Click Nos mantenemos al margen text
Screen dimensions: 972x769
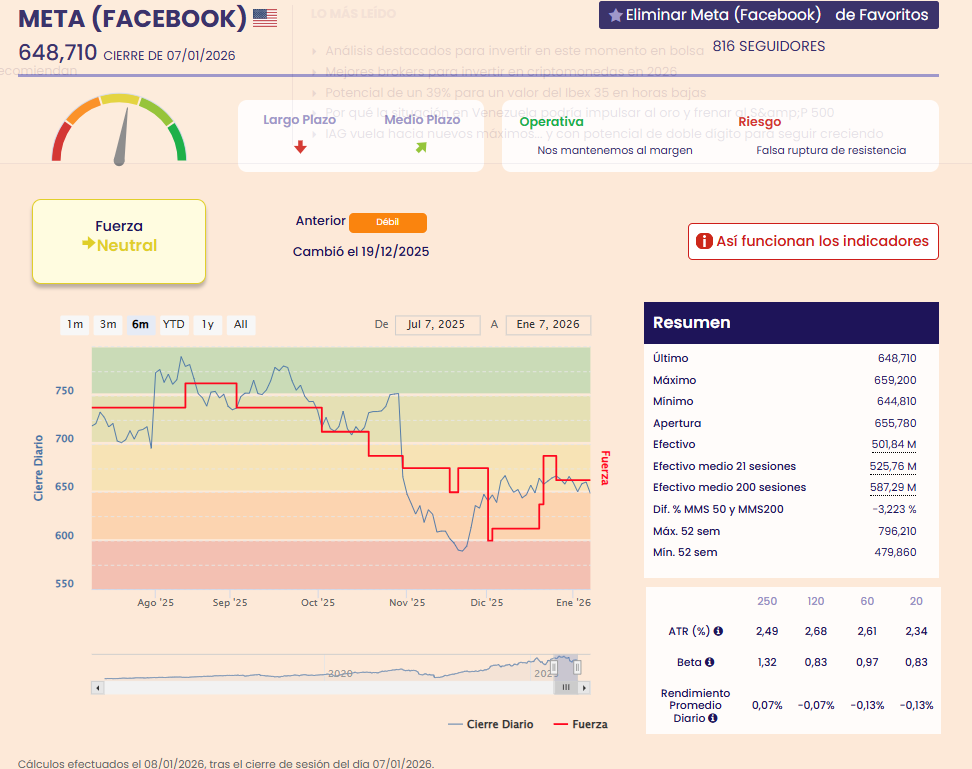click(x=615, y=150)
